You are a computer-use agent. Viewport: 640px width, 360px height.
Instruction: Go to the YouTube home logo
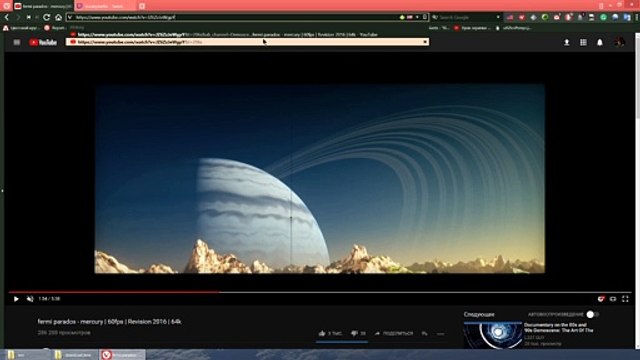coord(43,42)
